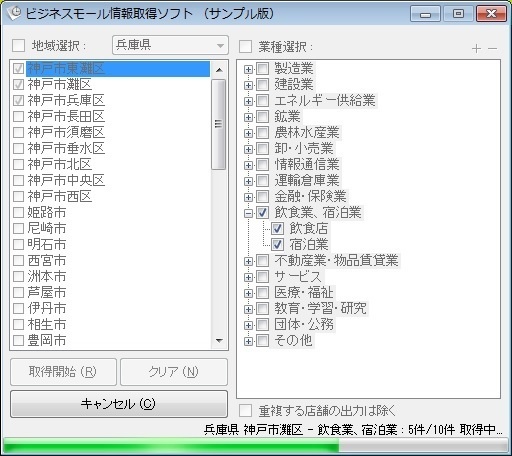The height and width of the screenshot is (456, 512).
Task: Expand the エネルギー供給業 node
Action: click(x=248, y=101)
